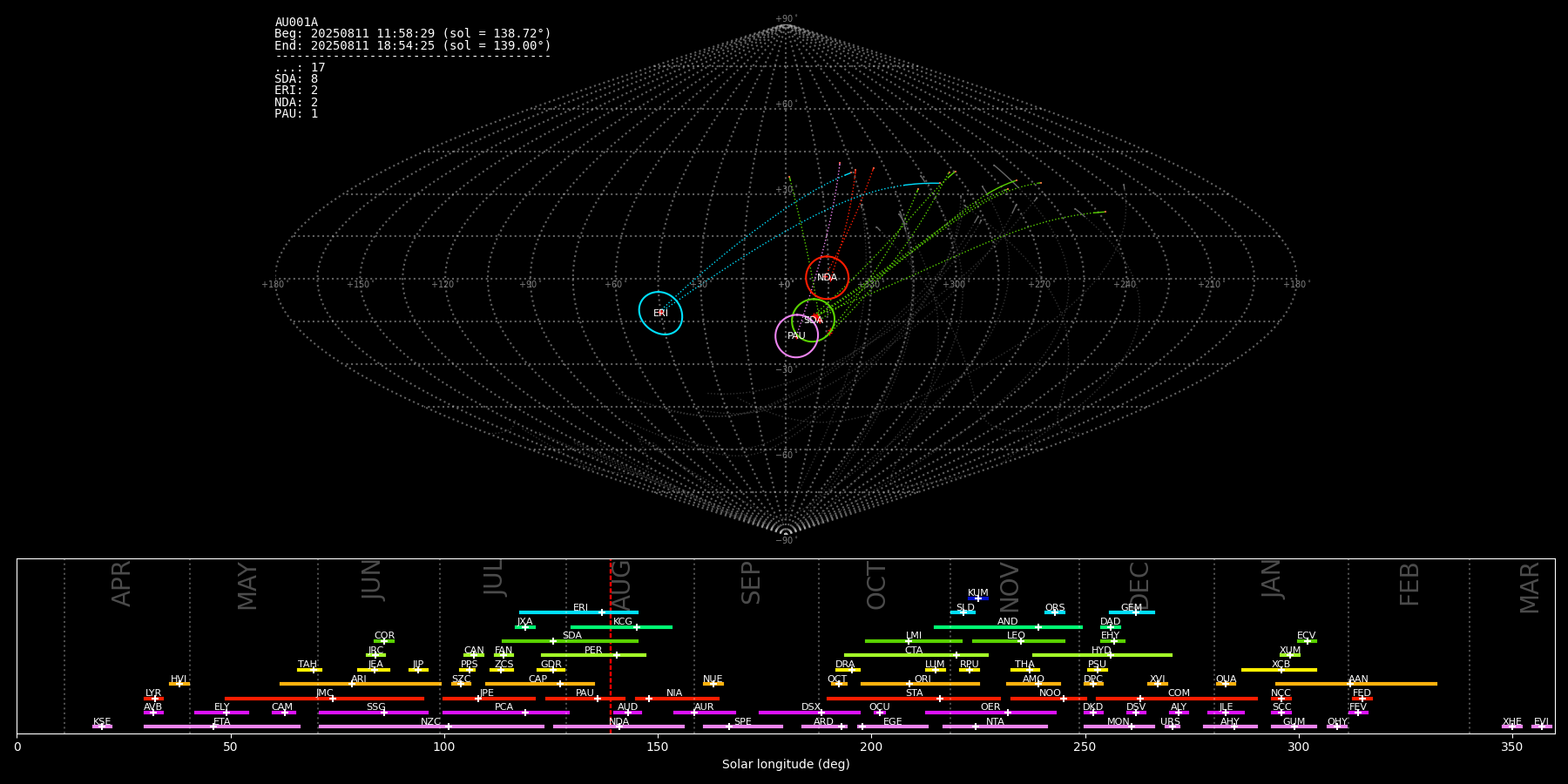Click the LEO shower bar in the timeline
1568x784 pixels.
(1018, 641)
